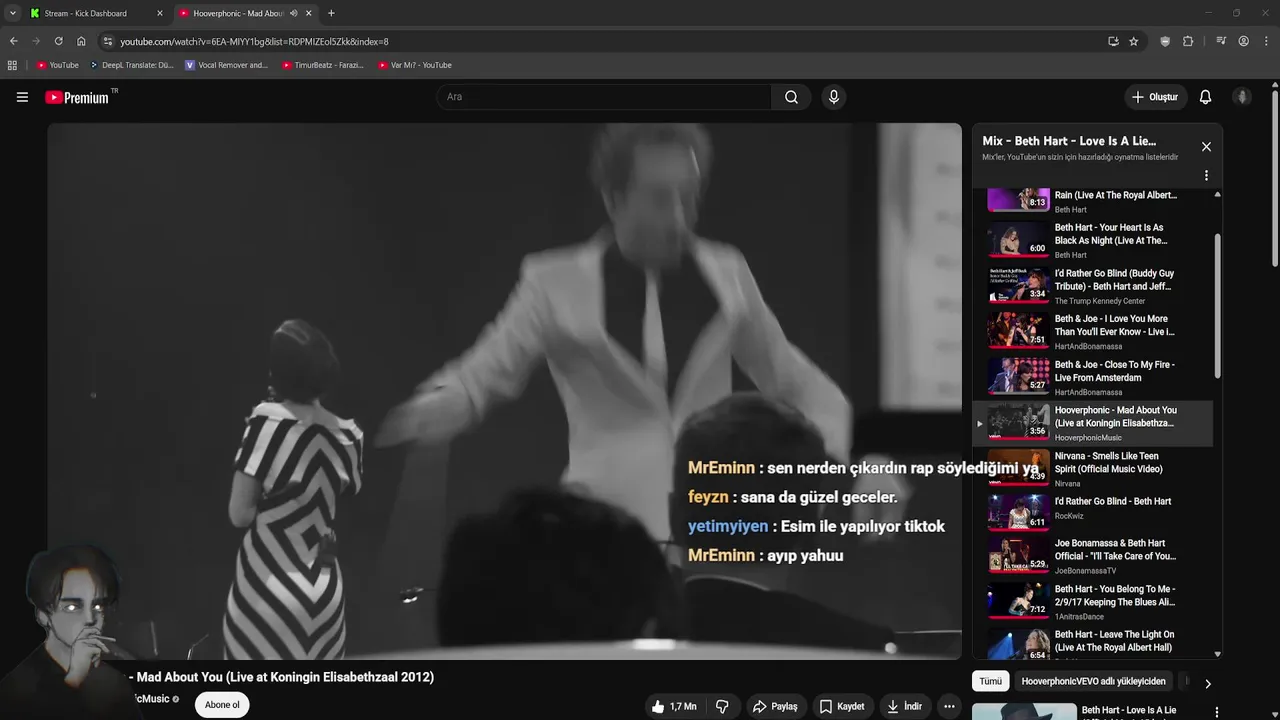1280x720 pixels.
Task: Open Mix playlist options kebab menu
Action: pyautogui.click(x=1206, y=175)
